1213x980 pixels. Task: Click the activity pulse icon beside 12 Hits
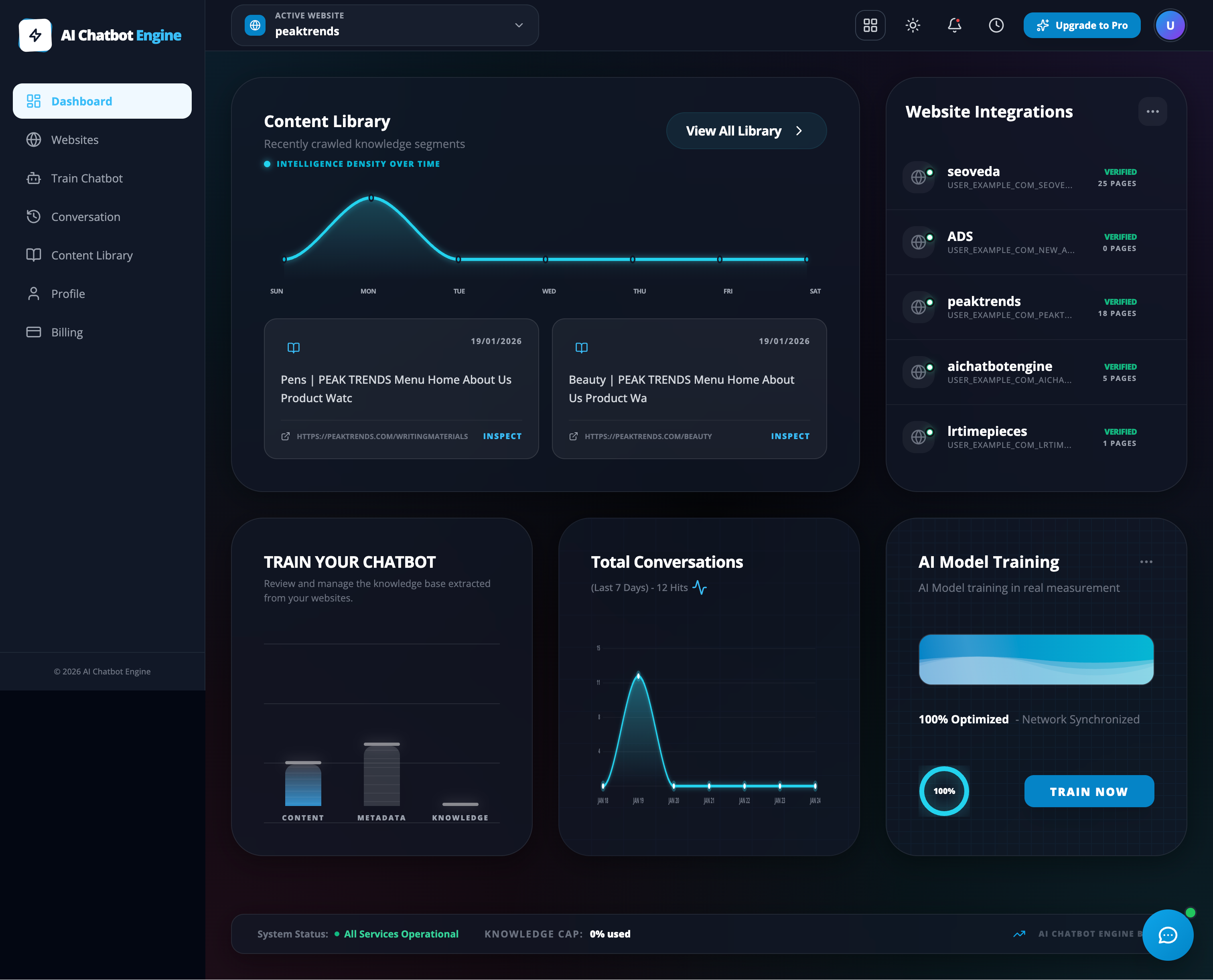699,588
